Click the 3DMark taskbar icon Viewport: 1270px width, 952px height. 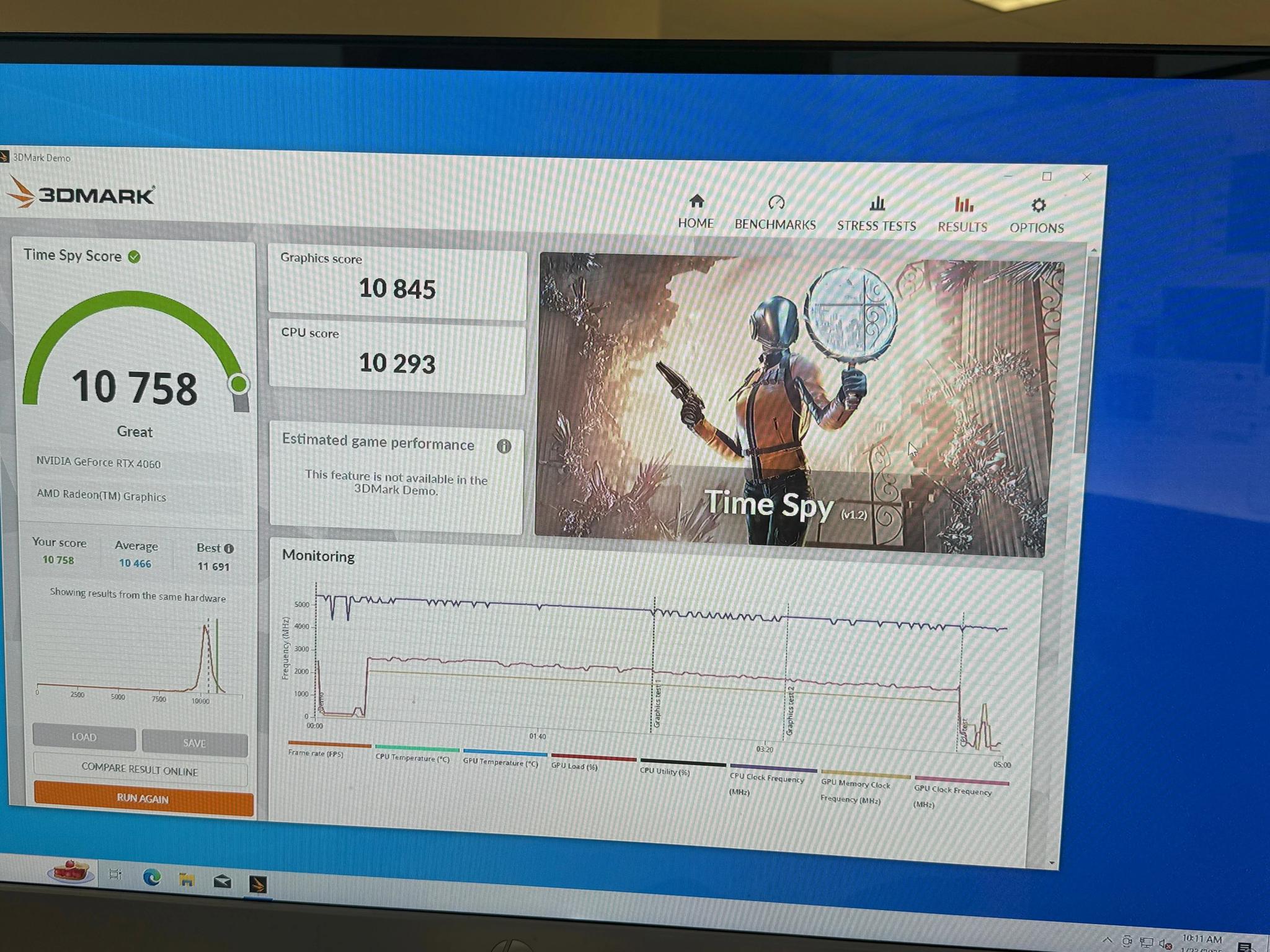point(258,884)
